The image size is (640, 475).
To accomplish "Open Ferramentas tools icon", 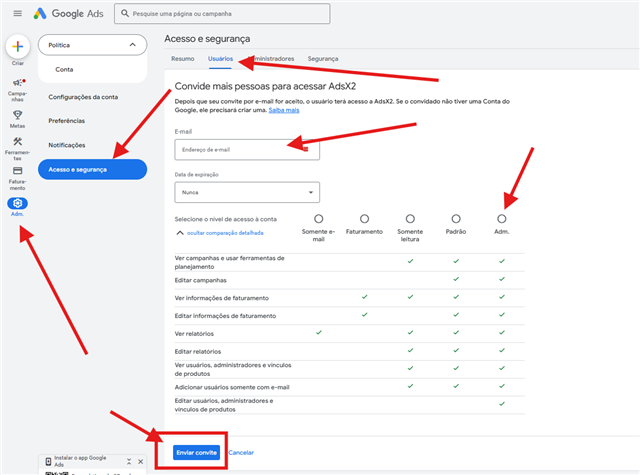I will [x=18, y=142].
